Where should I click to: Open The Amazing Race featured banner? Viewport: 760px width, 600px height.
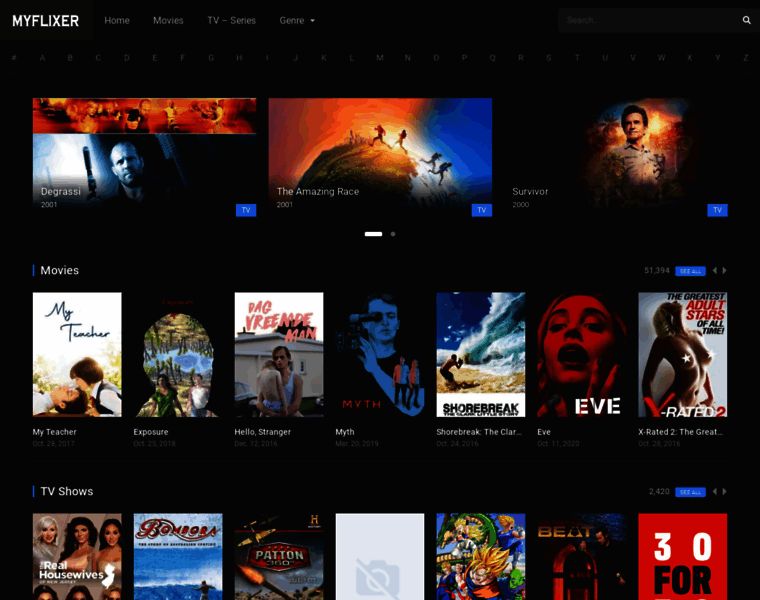[x=380, y=157]
